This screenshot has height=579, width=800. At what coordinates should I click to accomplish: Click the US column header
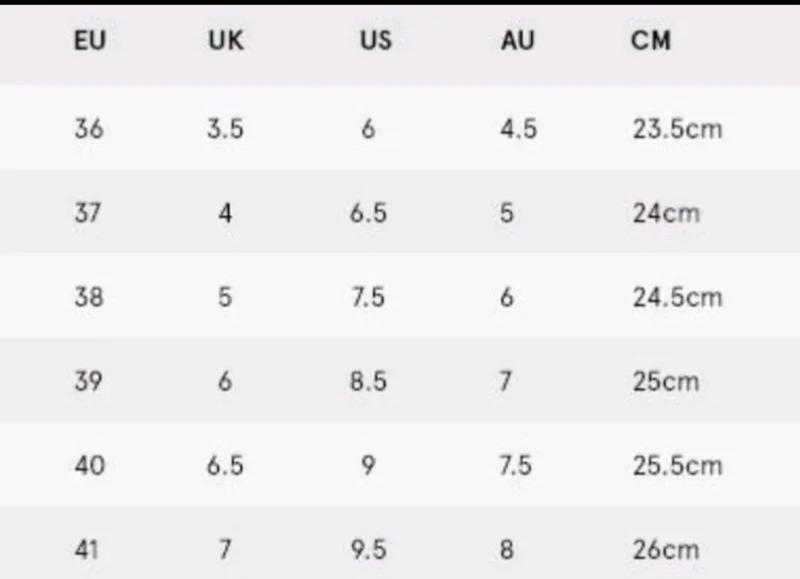click(376, 40)
